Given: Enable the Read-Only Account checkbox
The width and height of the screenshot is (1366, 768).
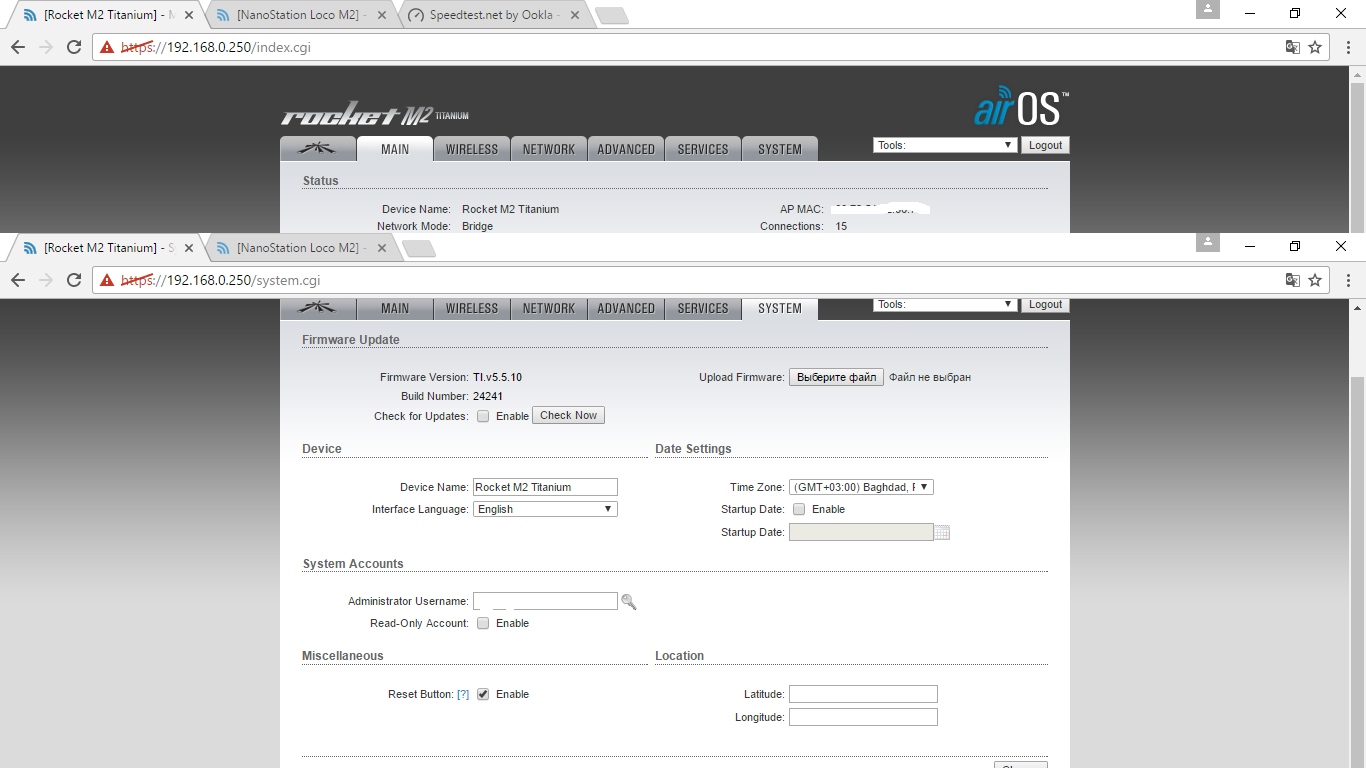Looking at the screenshot, I should pyautogui.click(x=483, y=623).
